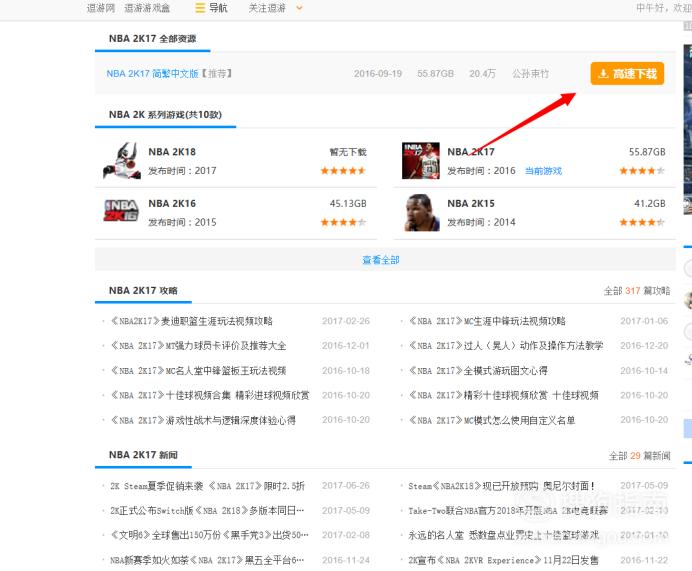The image size is (692, 571).
Task: Open 精彩十佳球视频欣赏 十佳球视频 guide
Action: point(504,395)
